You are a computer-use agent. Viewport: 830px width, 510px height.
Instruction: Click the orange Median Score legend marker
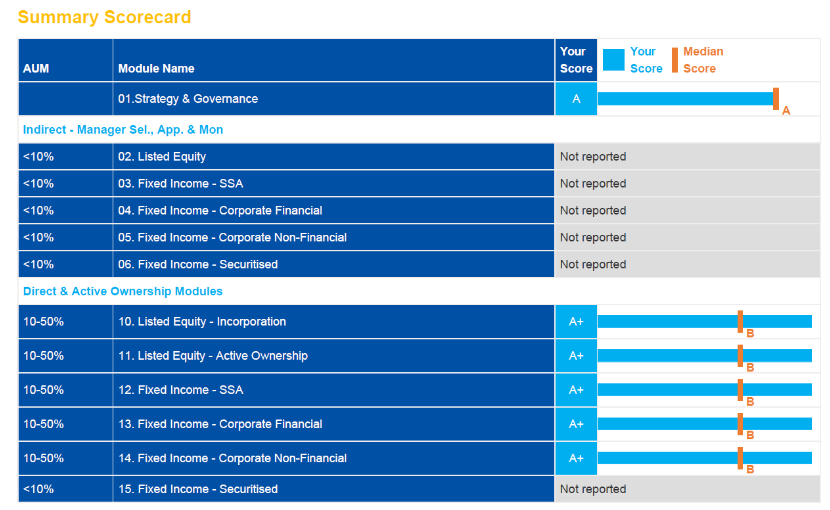pyautogui.click(x=675, y=60)
